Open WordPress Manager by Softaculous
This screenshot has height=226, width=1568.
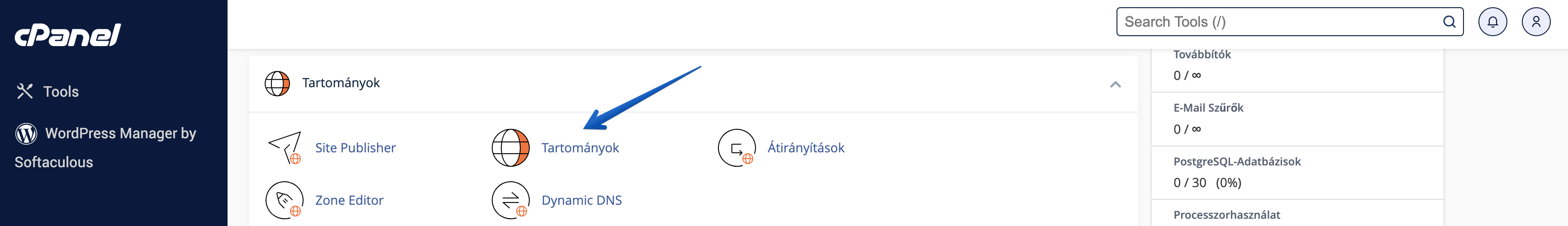click(105, 148)
